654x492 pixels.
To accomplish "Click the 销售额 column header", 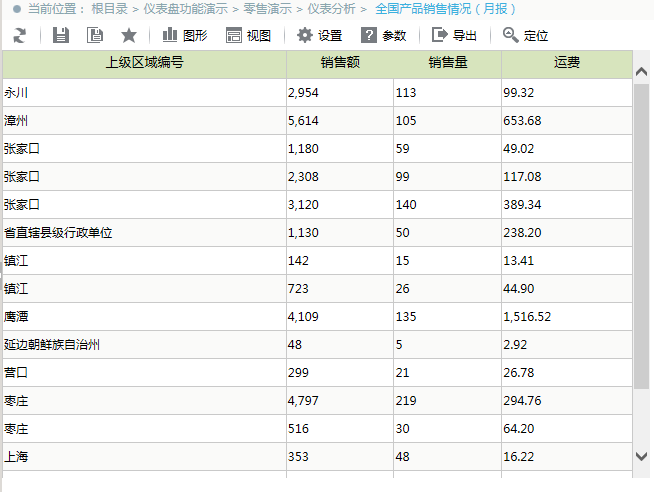I will [340, 63].
